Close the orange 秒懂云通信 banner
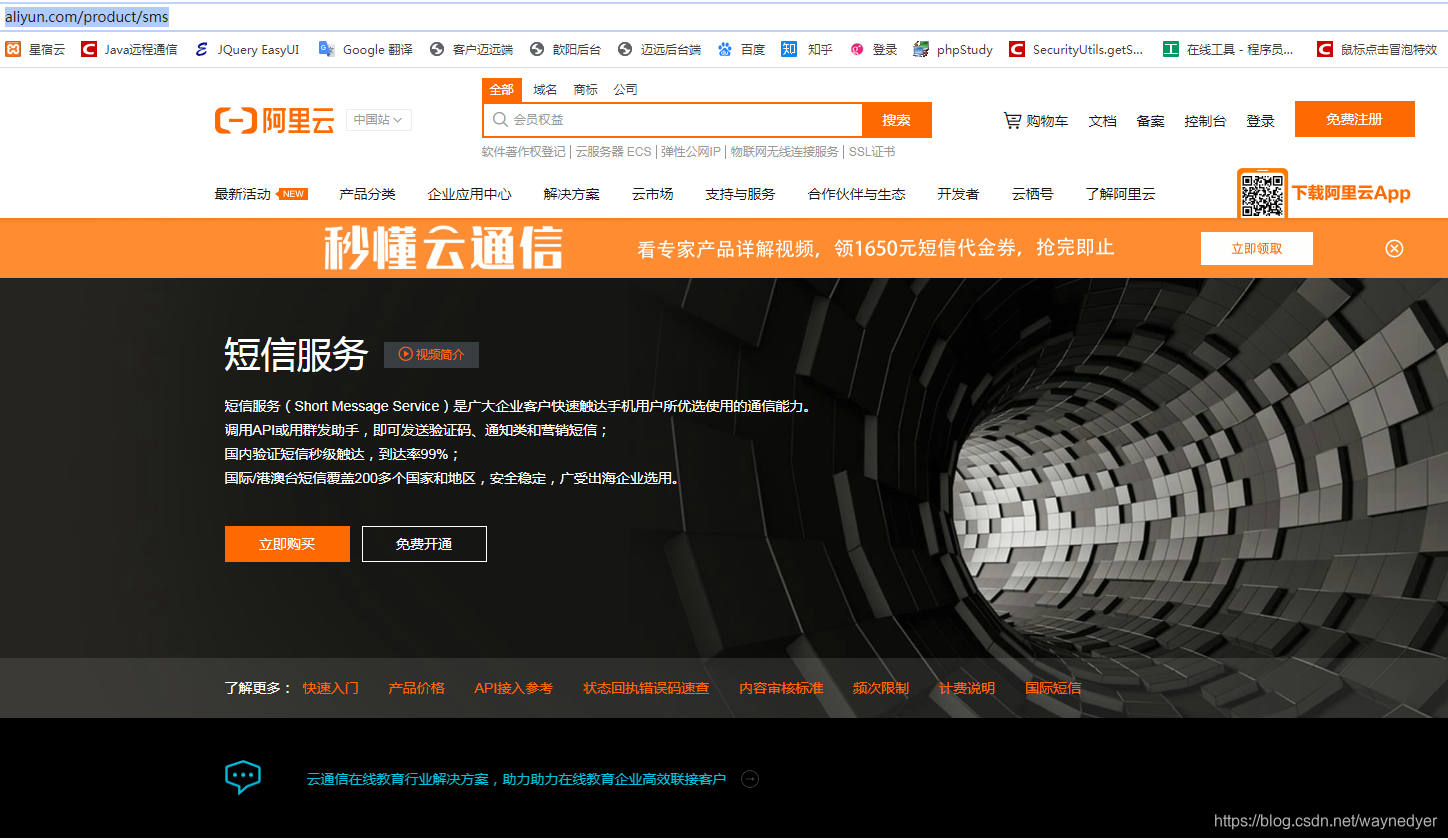 pyautogui.click(x=1394, y=248)
